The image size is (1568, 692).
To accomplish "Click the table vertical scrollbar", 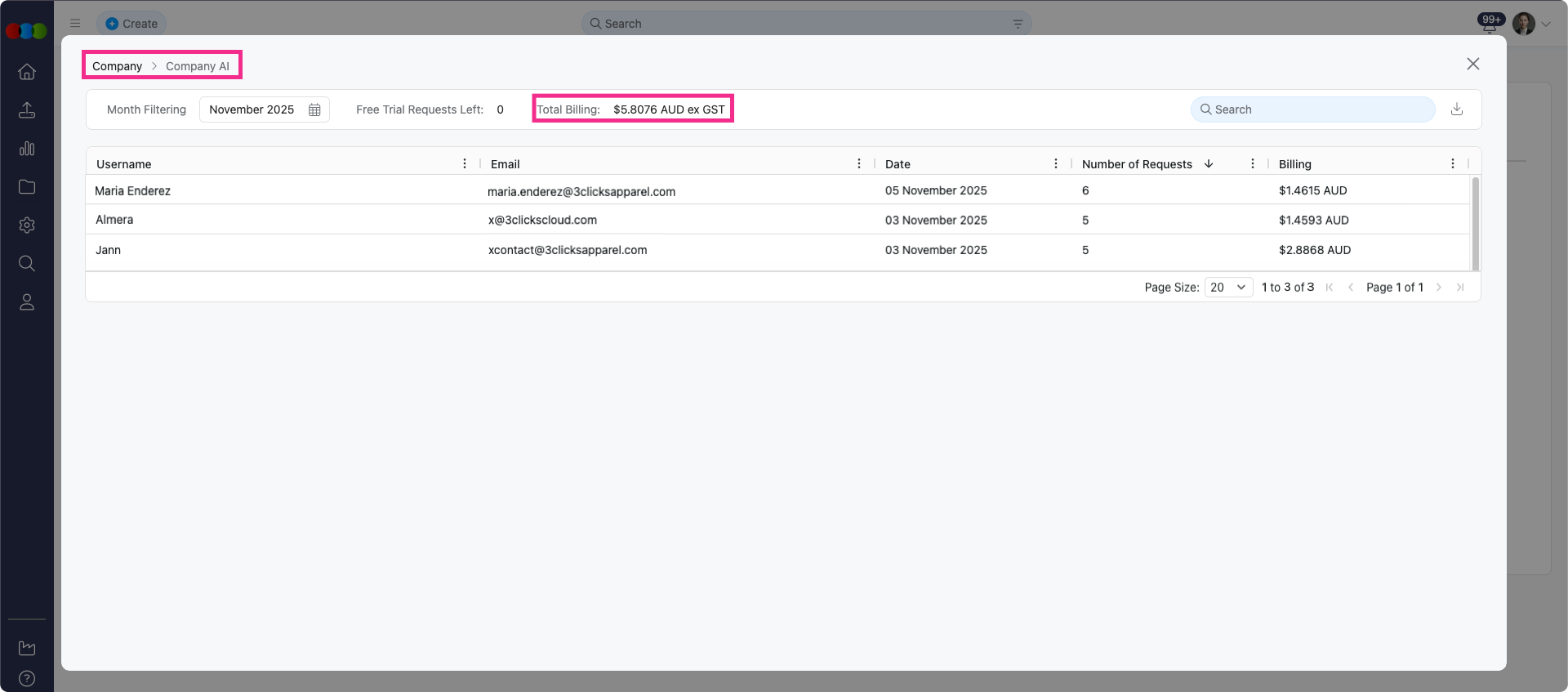I will tap(1475, 223).
